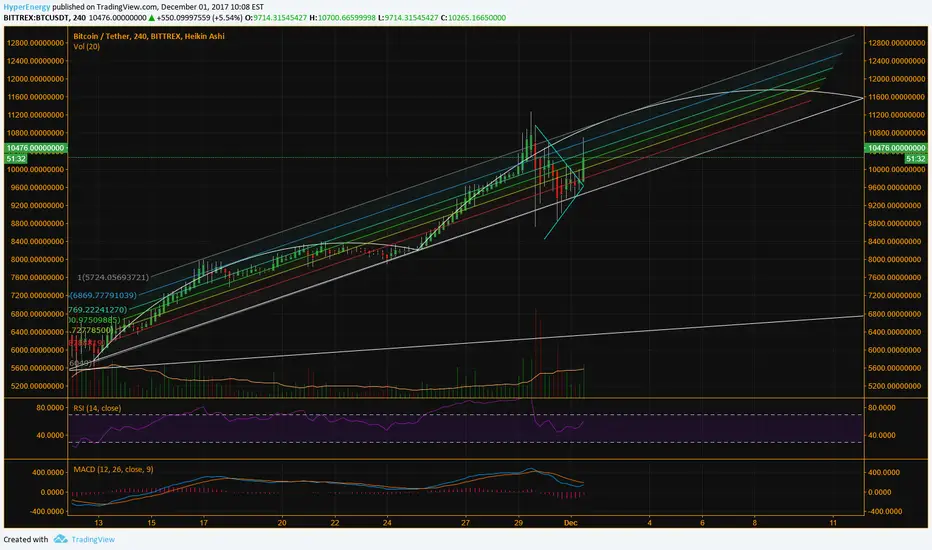Image resolution: width=932 pixels, height=550 pixels.
Task: Click the 51:32 countdown on right axis
Action: pyautogui.click(x=915, y=159)
